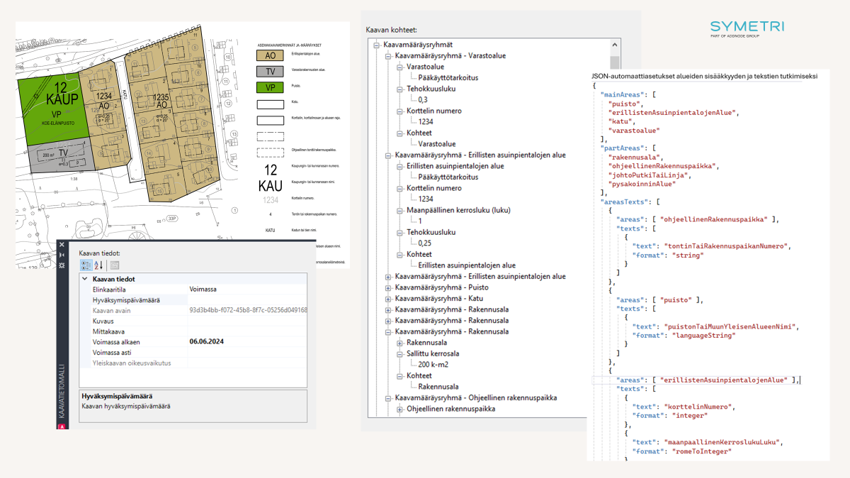The width and height of the screenshot is (850, 478).
Task: Collapse the Kaavan tiedot property category
Action: tap(85, 279)
